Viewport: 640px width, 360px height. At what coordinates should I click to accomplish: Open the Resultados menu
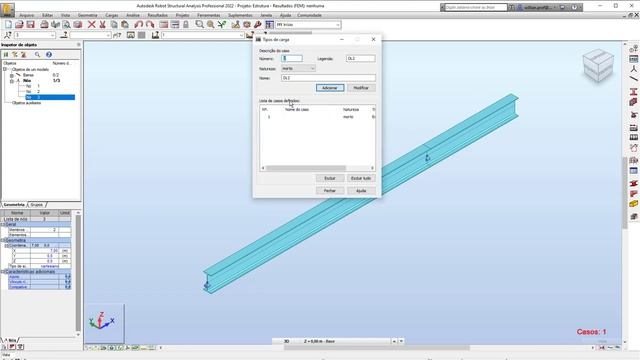point(158,15)
